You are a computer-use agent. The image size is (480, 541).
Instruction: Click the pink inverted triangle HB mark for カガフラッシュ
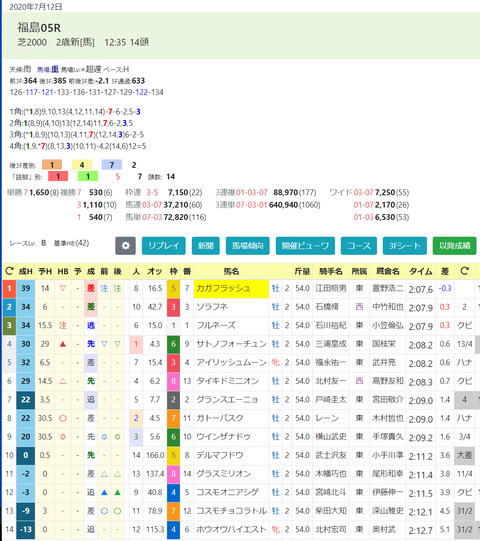point(63,288)
